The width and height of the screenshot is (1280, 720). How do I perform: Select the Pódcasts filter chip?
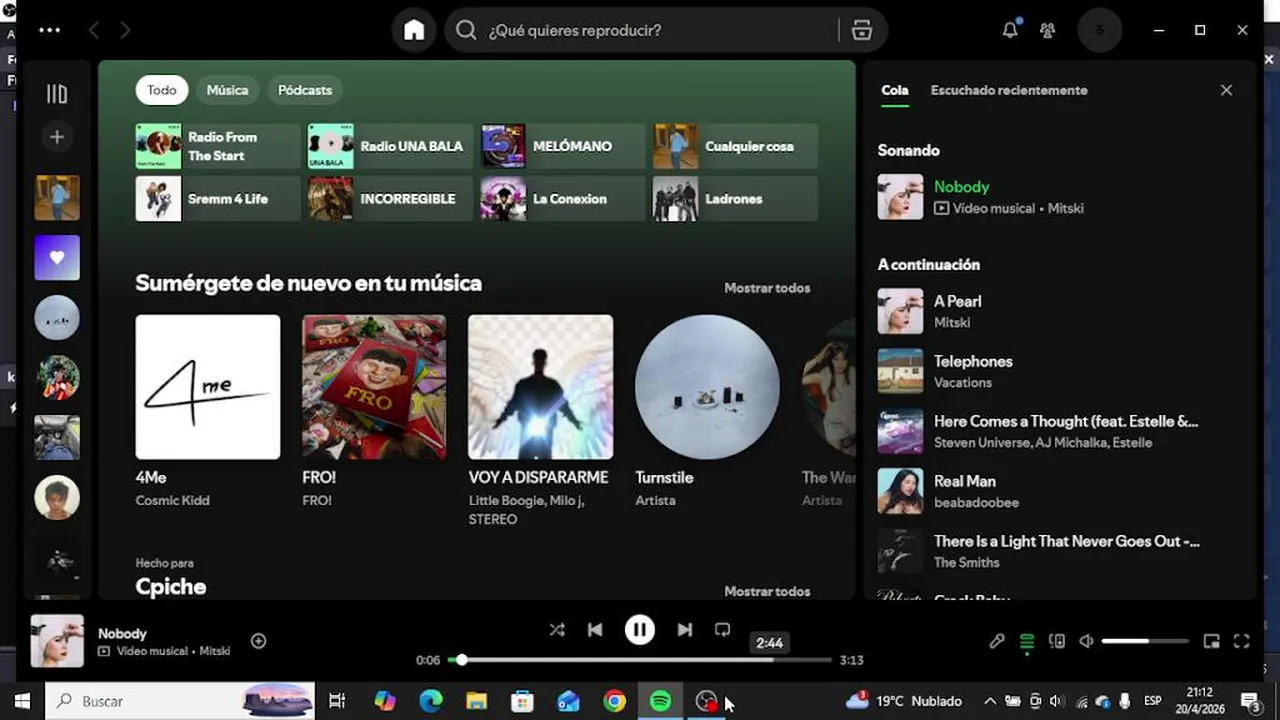tap(305, 90)
